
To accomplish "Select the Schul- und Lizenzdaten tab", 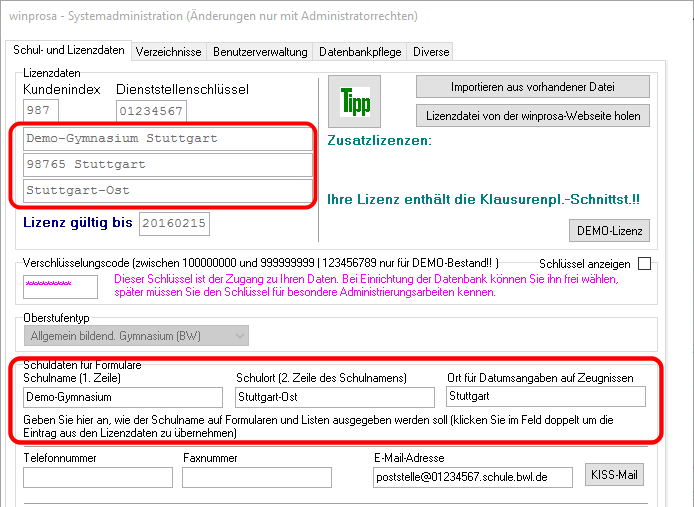I will pyautogui.click(x=69, y=51).
